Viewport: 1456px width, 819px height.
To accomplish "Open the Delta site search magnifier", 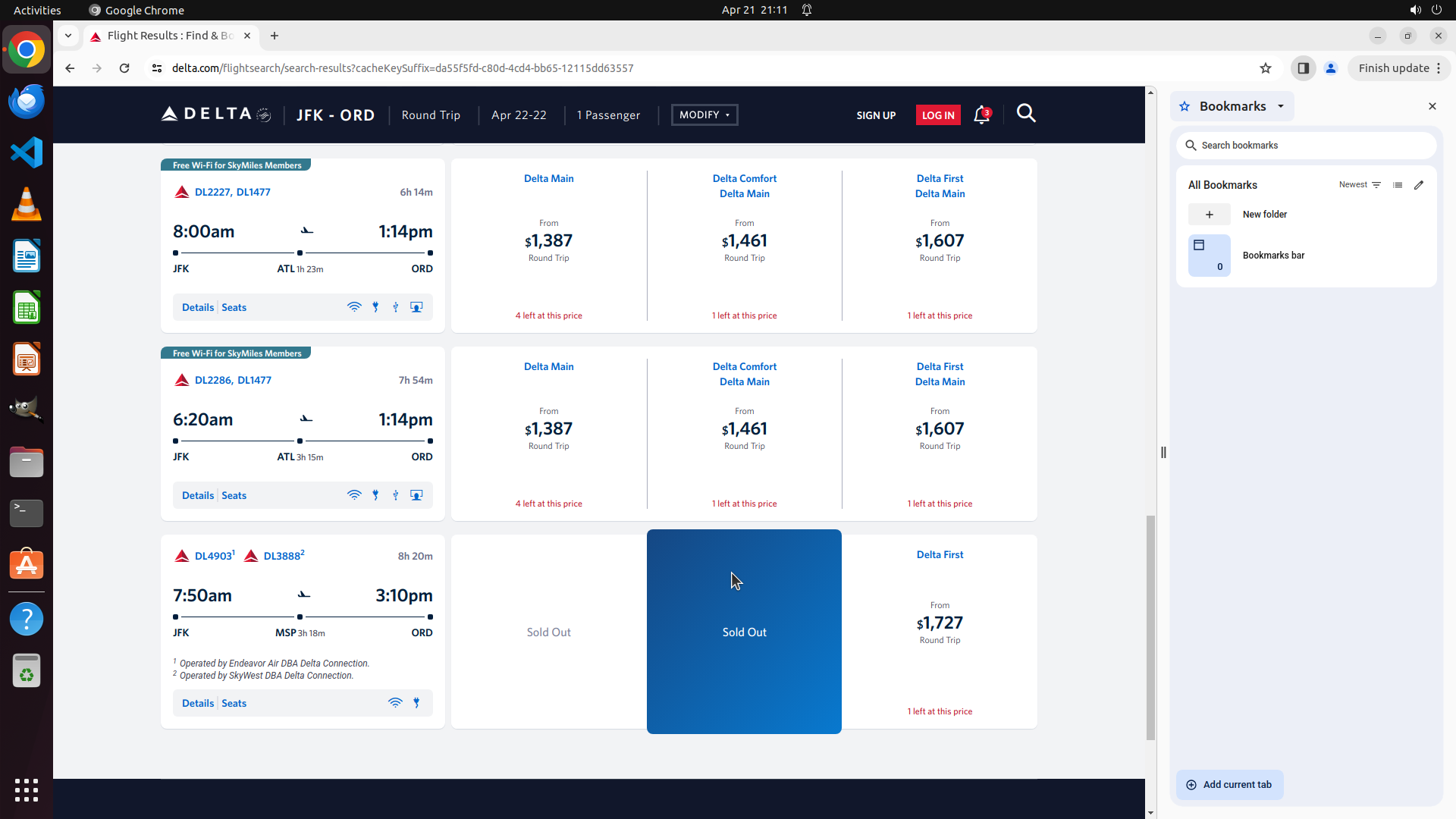I will point(1026,114).
